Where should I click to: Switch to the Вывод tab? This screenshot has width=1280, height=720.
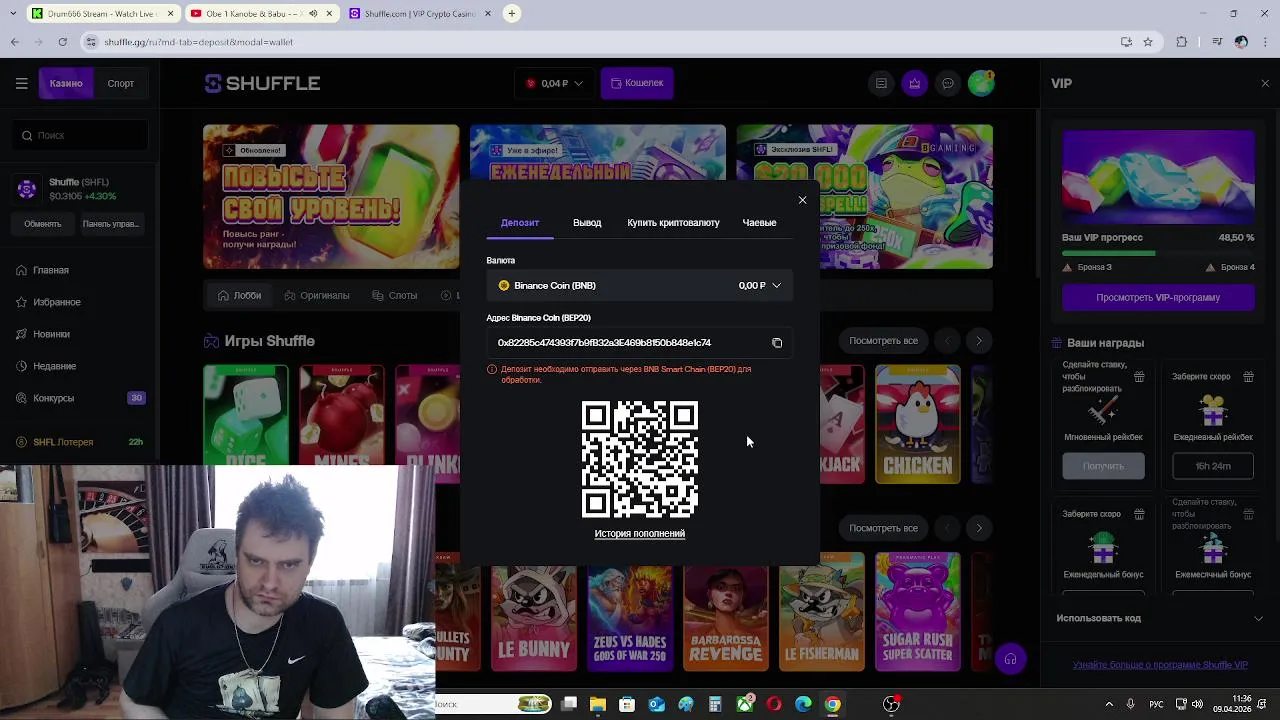(x=587, y=223)
